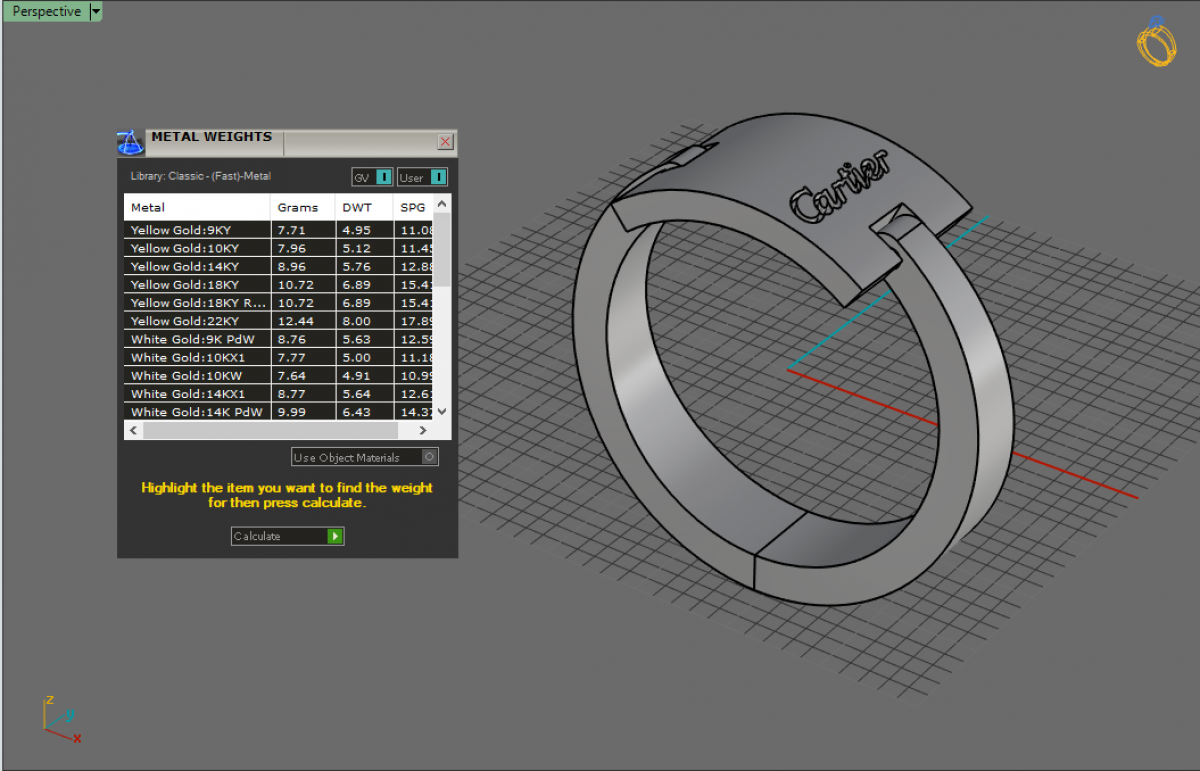
Task: Click the Metal Weights scale icon
Action: click(131, 142)
